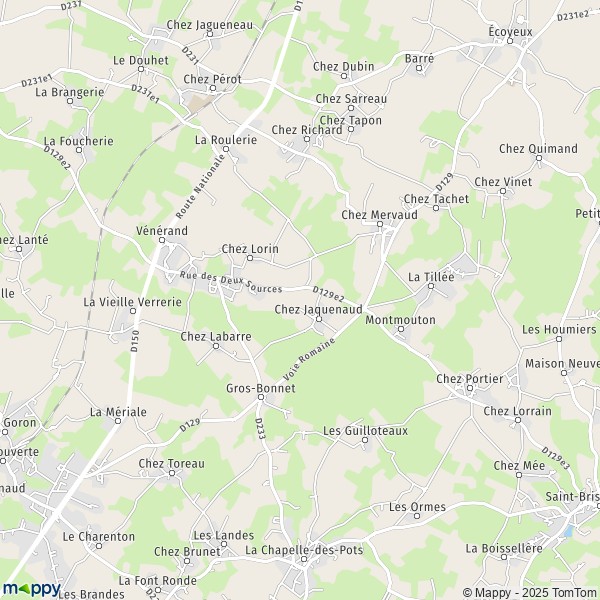Select the La Roulerie marker
The width and height of the screenshot is (600, 600).
pos(226,149)
